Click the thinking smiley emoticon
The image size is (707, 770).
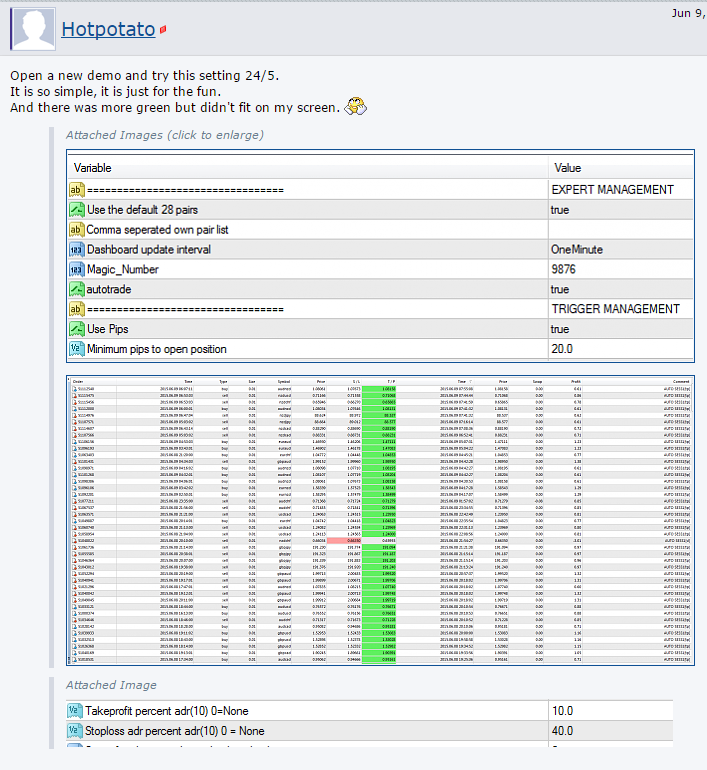pos(355,107)
